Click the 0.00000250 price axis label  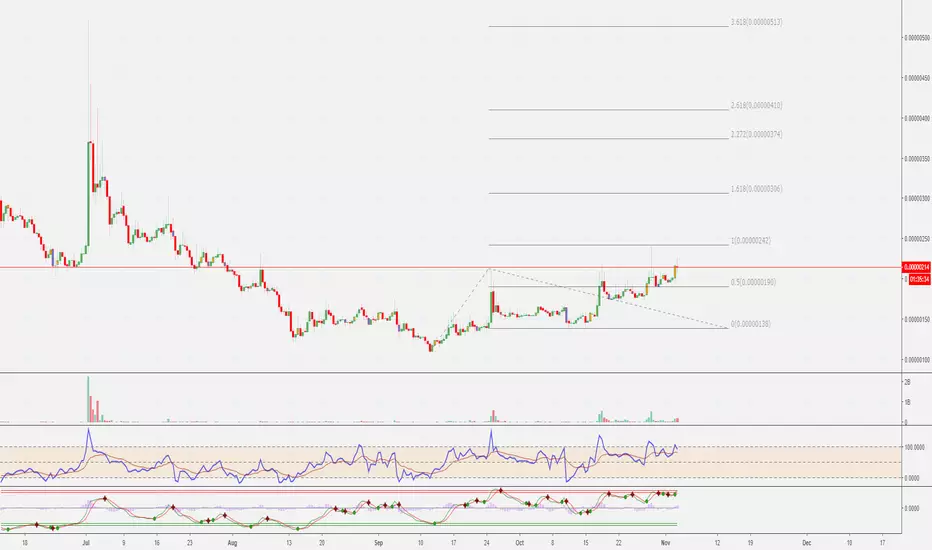917,239
